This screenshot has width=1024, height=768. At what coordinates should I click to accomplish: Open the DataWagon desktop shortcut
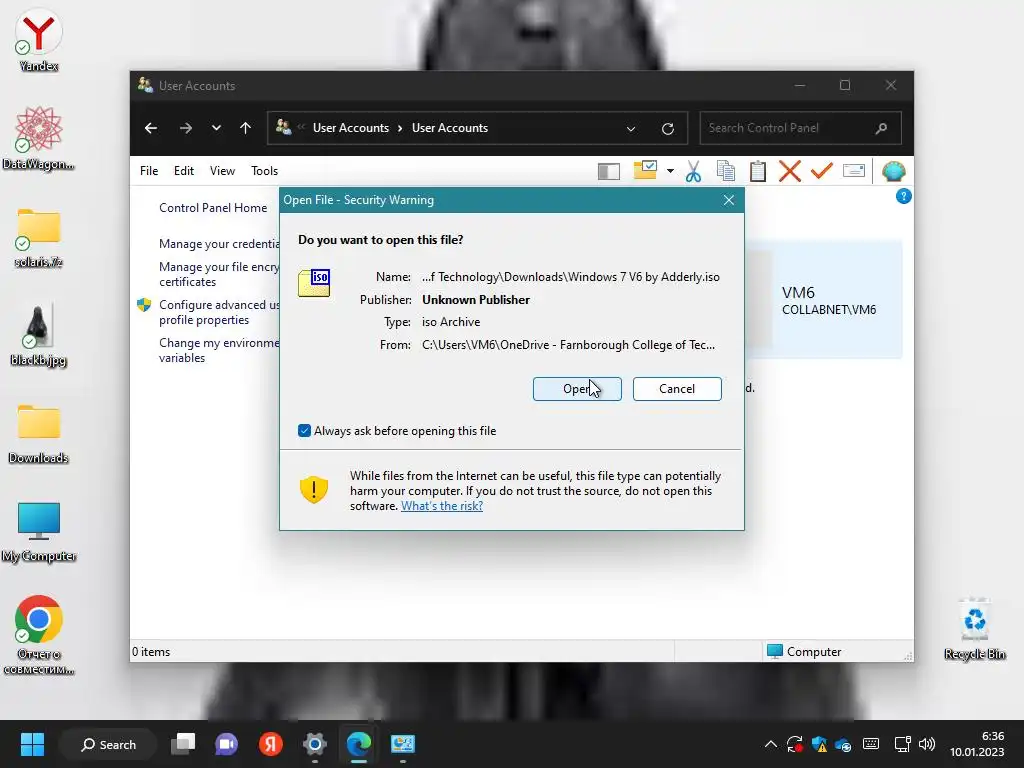tap(39, 138)
